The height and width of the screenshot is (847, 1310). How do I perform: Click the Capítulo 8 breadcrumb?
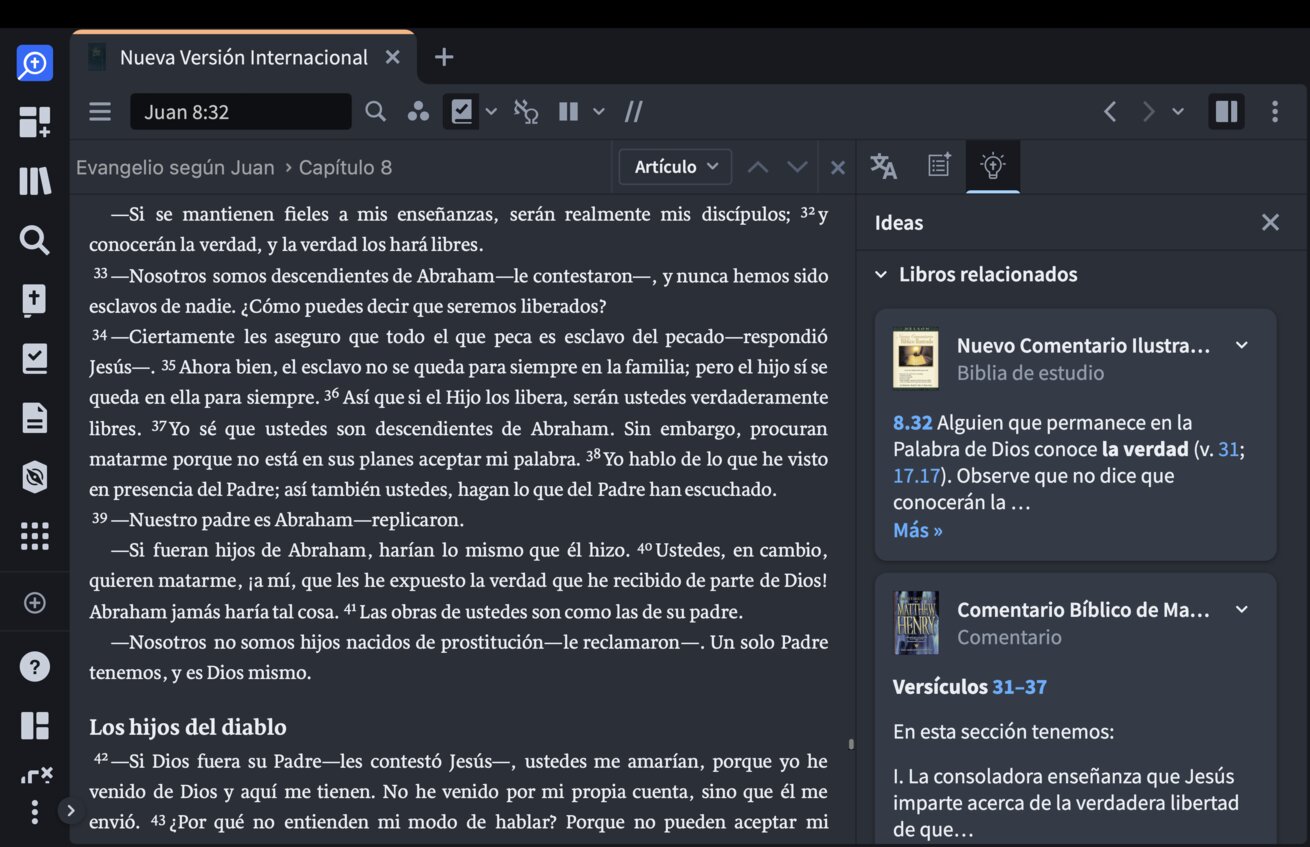(x=345, y=167)
